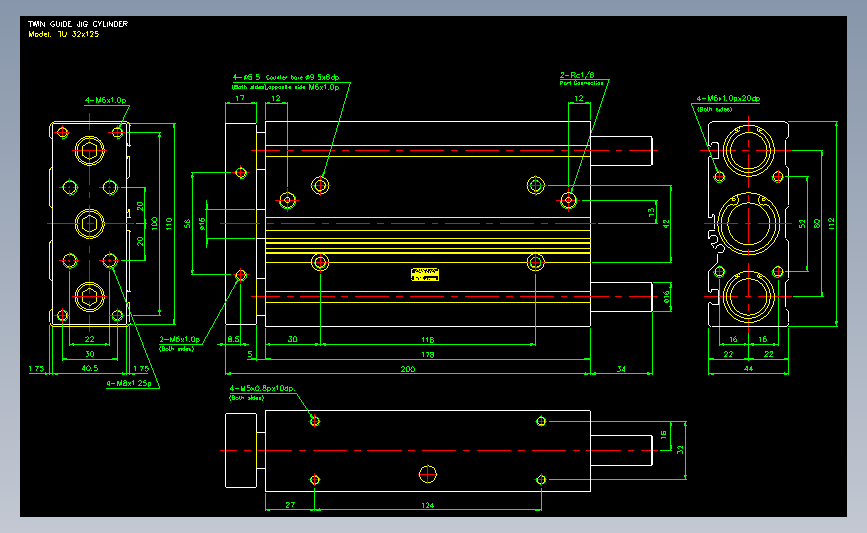Select the 4-M6x1.0p callout label
Image resolution: width=867 pixels, height=533 pixels.
[106, 100]
